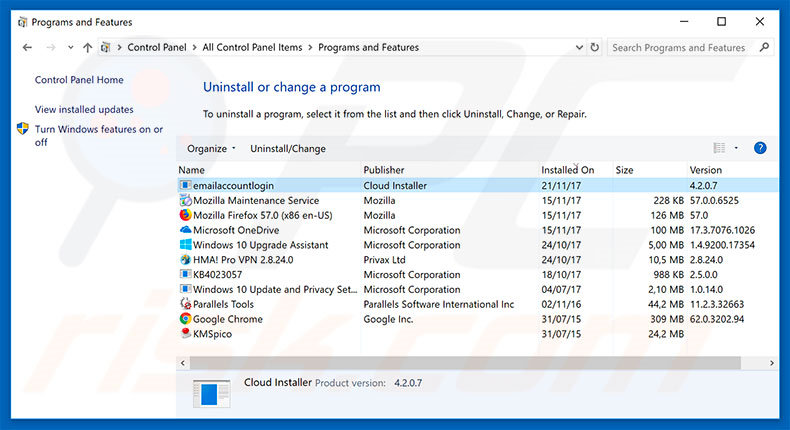Viewport: 790px width, 430px height.
Task: Select the Microsoft OneDrive cloud icon
Action: pos(185,229)
